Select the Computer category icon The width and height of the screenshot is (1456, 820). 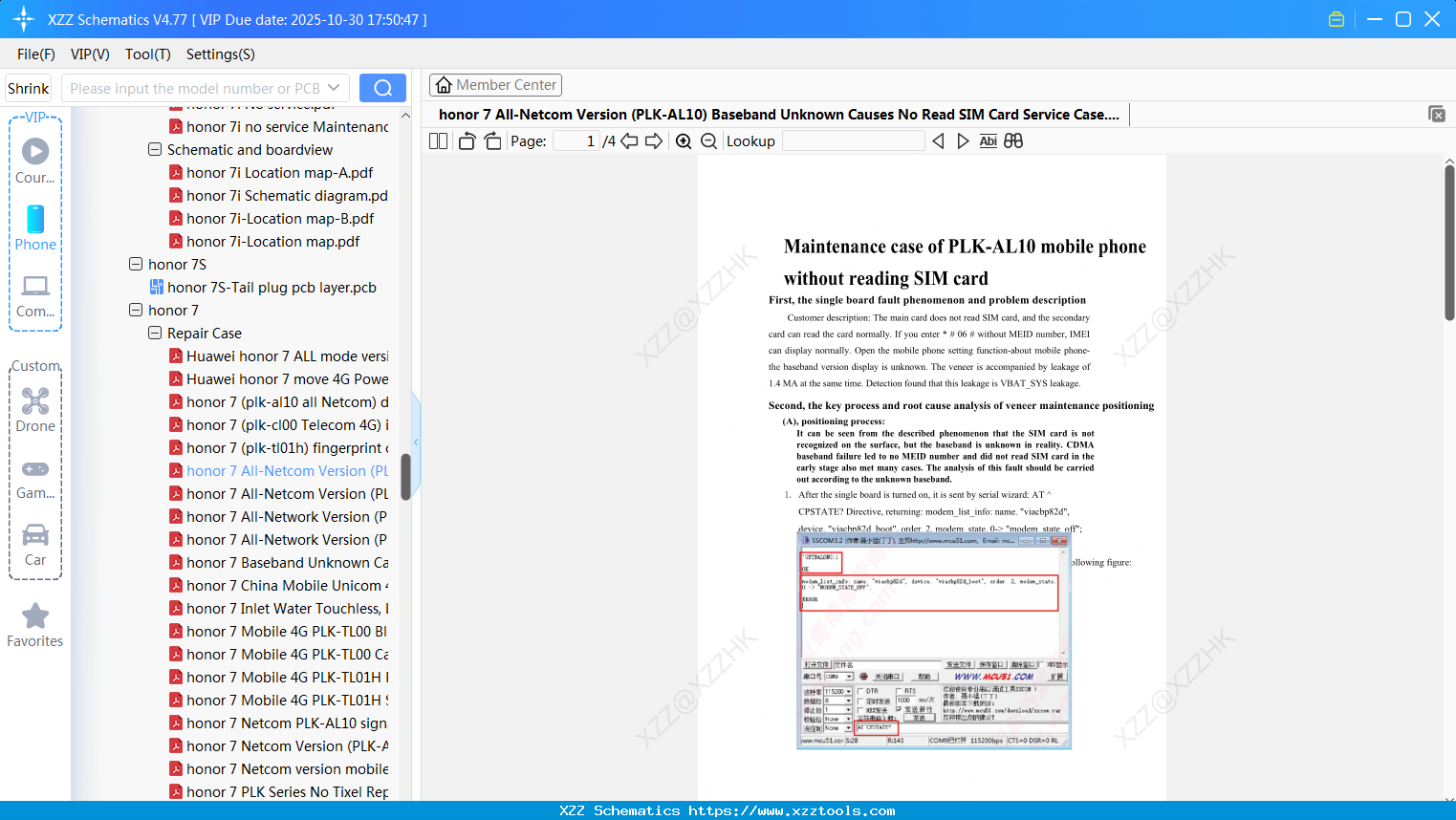(35, 295)
